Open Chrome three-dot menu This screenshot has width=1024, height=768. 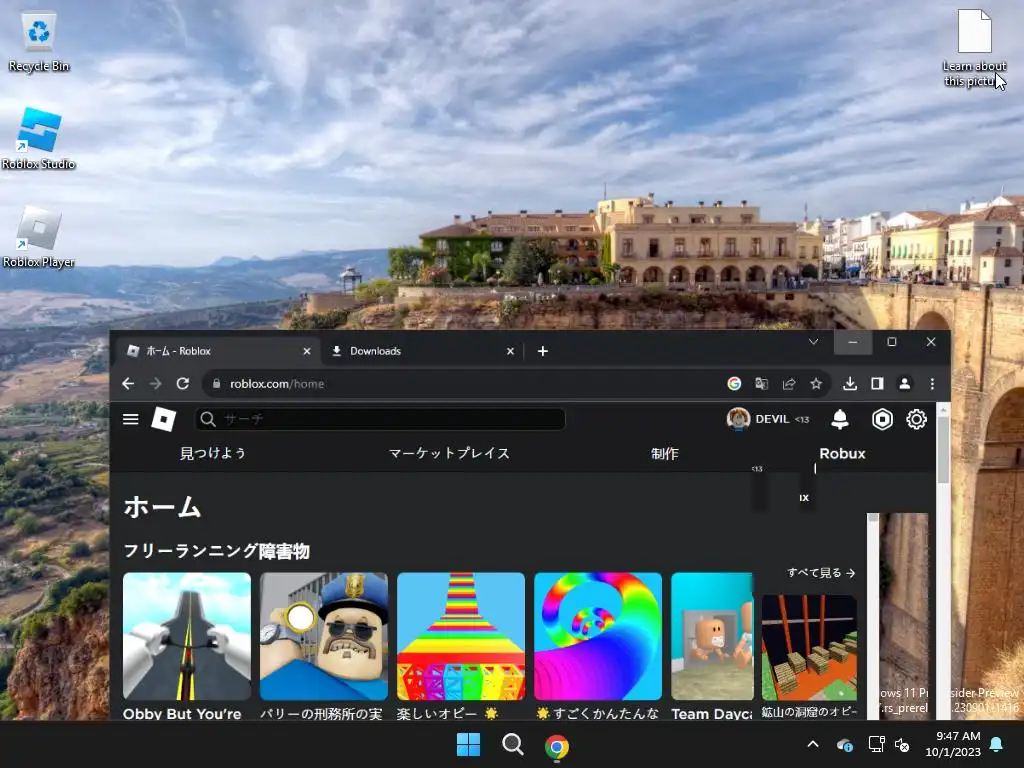pyautogui.click(x=932, y=384)
